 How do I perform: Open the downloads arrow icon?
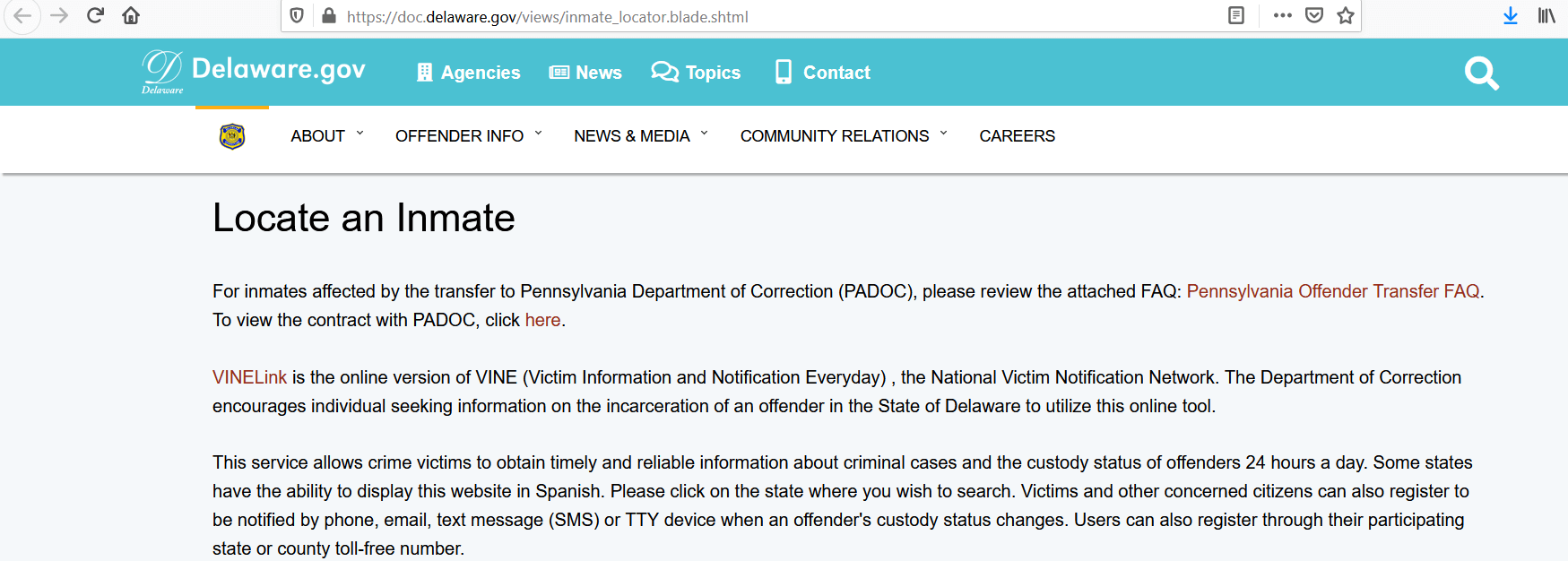[1511, 16]
